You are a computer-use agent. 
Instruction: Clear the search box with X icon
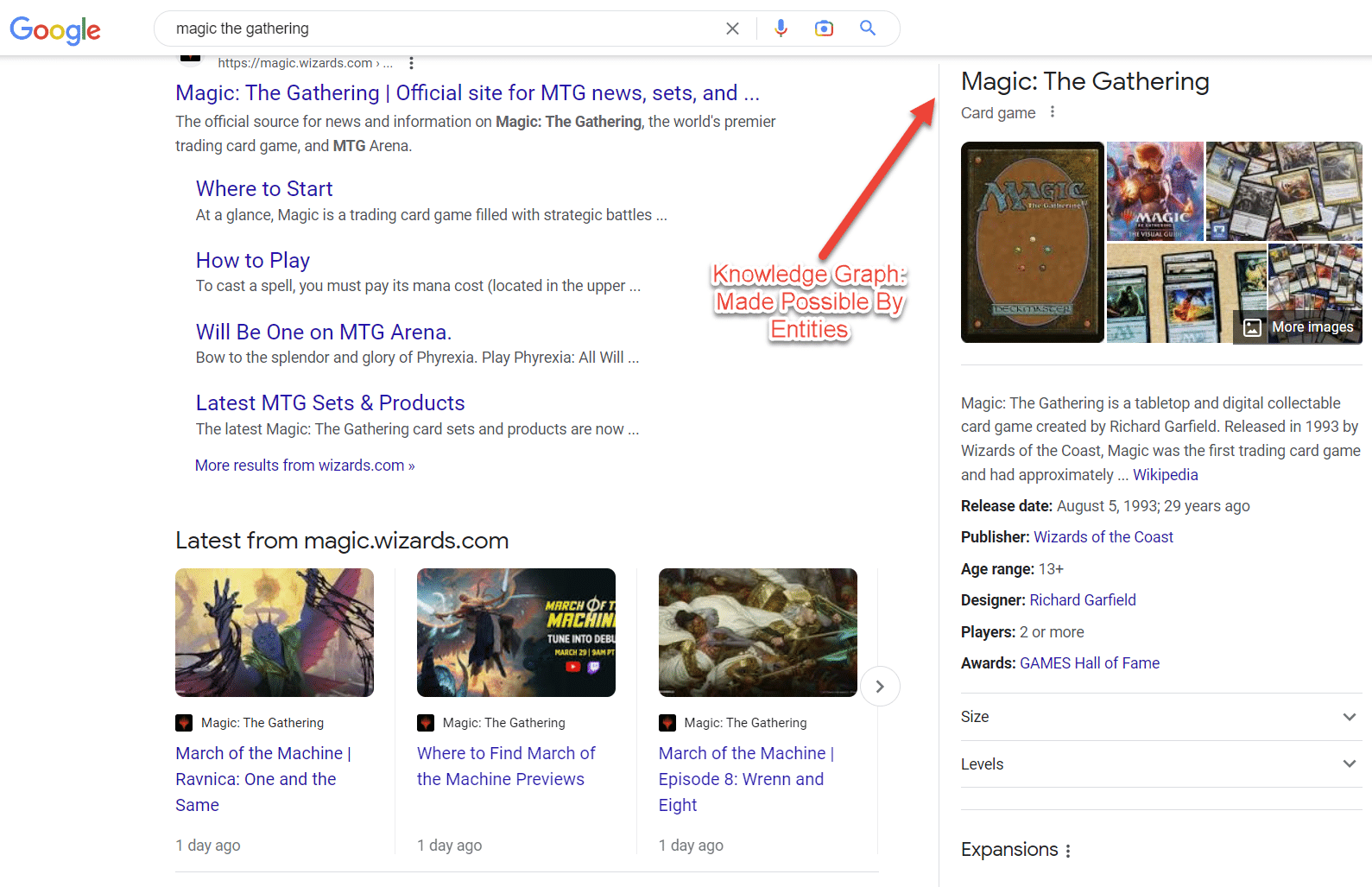732,29
